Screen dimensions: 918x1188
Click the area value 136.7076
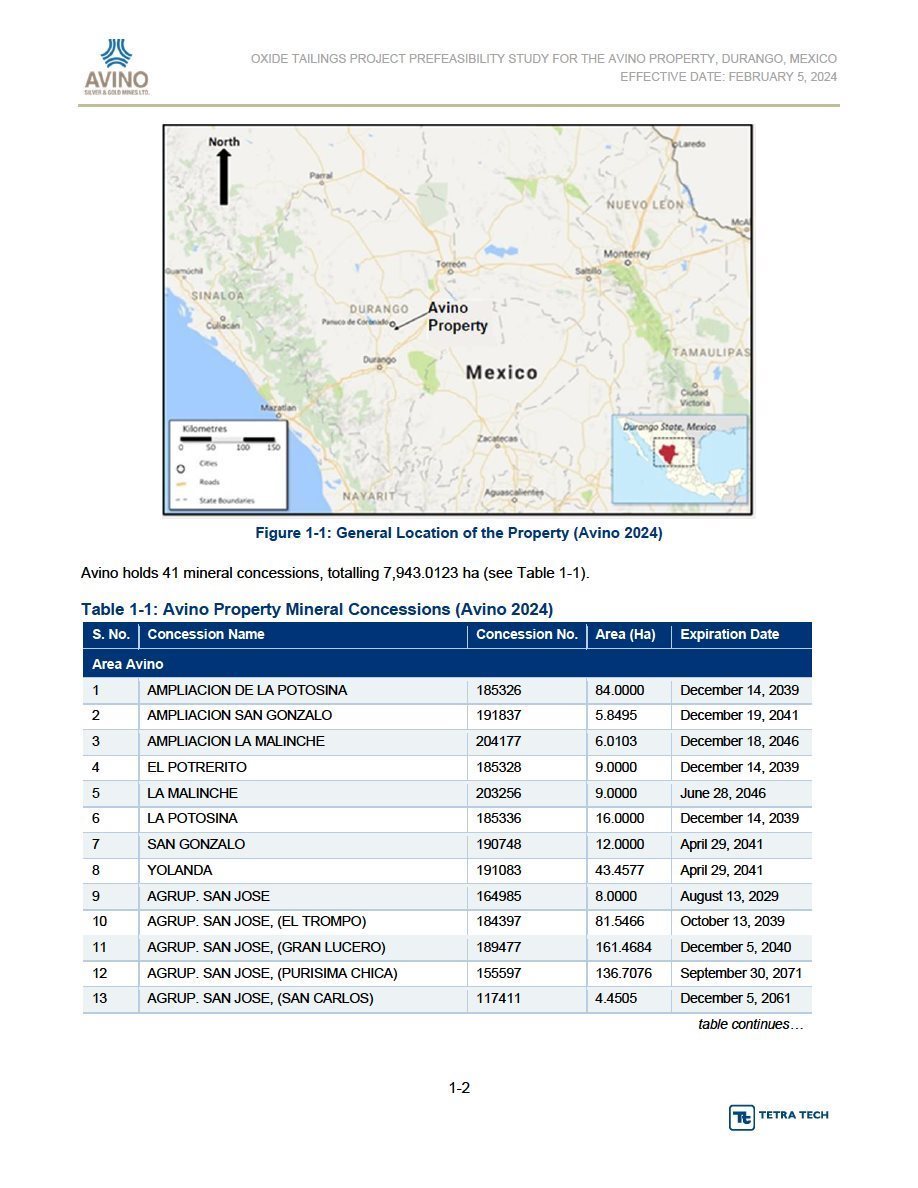coord(623,973)
